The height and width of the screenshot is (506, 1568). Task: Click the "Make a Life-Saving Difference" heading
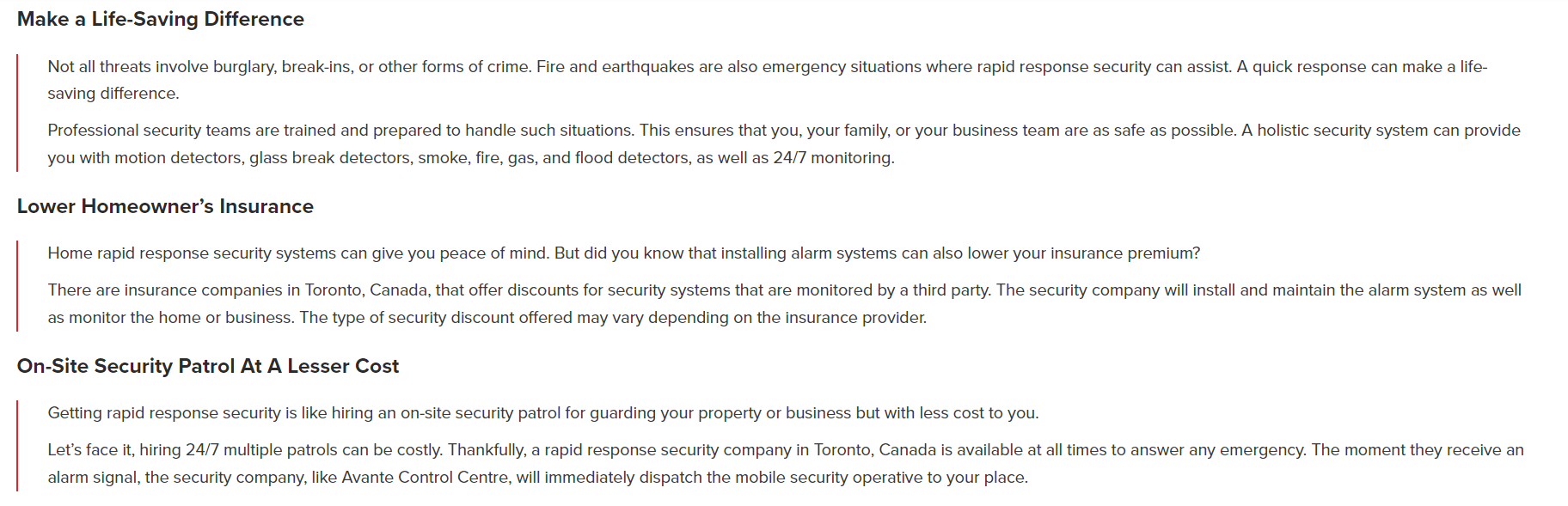pos(161,19)
